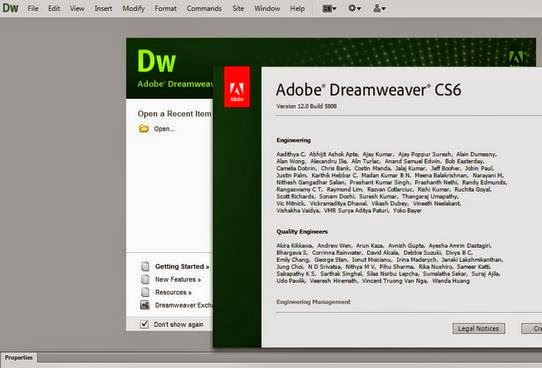Click the green Dw logo on welcome screen

pos(157,61)
